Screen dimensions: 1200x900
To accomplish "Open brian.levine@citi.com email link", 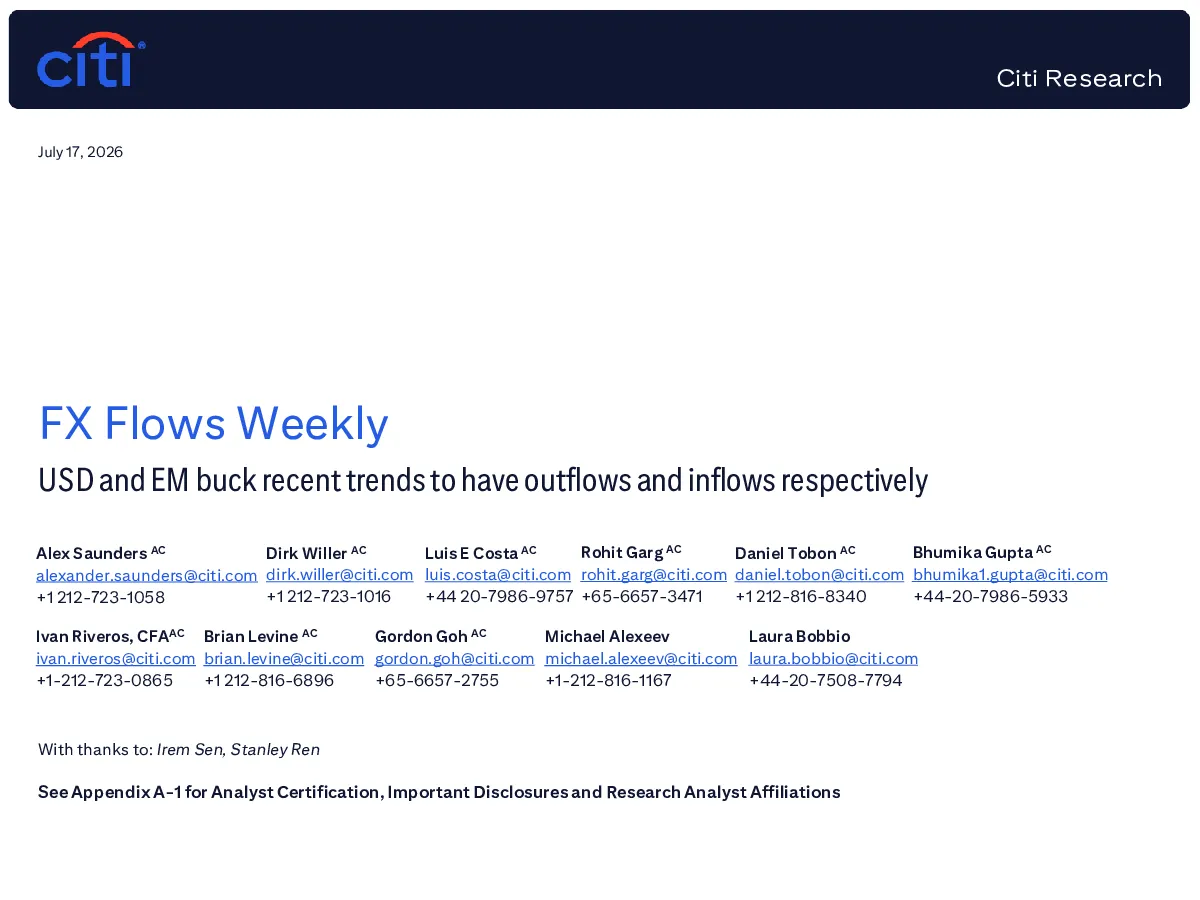I will pyautogui.click(x=284, y=658).
